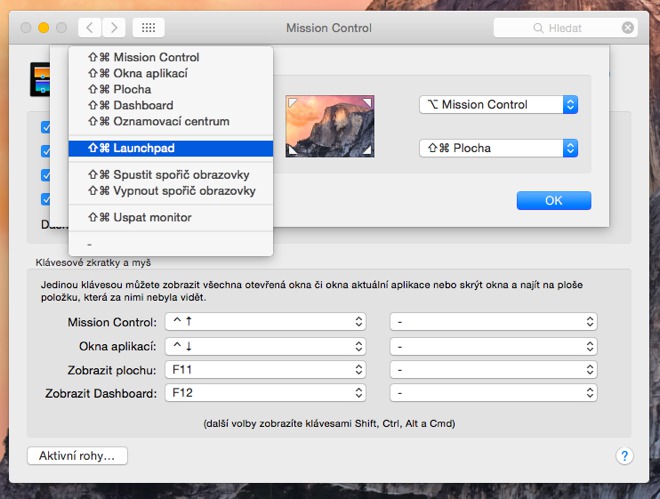Confirm hot corners with OK button

coord(554,200)
